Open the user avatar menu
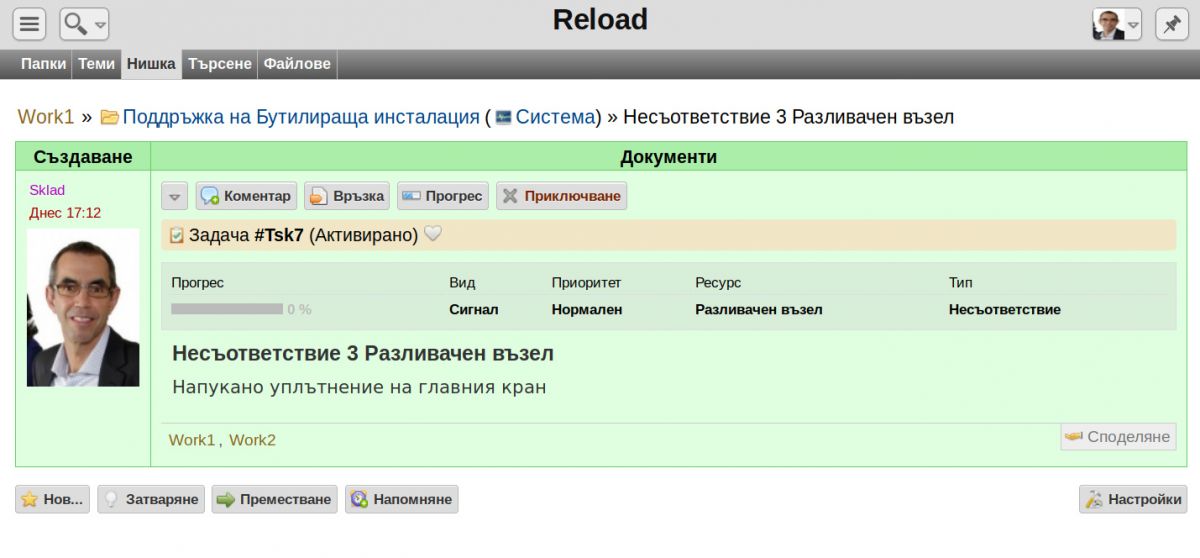 (x=1117, y=24)
